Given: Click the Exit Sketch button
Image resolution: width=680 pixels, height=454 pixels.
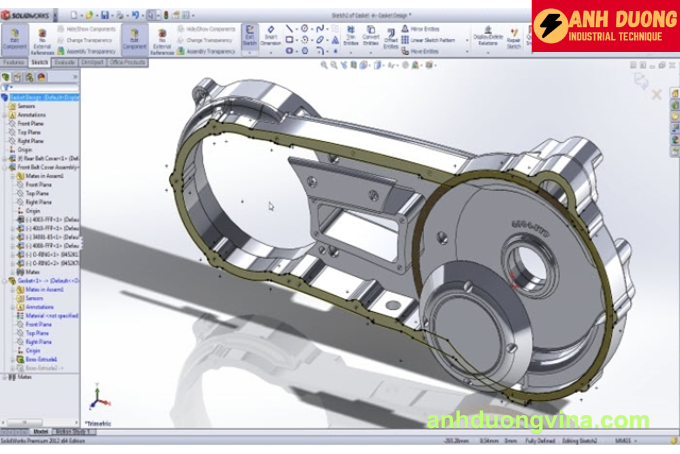Looking at the screenshot, I should tap(249, 38).
